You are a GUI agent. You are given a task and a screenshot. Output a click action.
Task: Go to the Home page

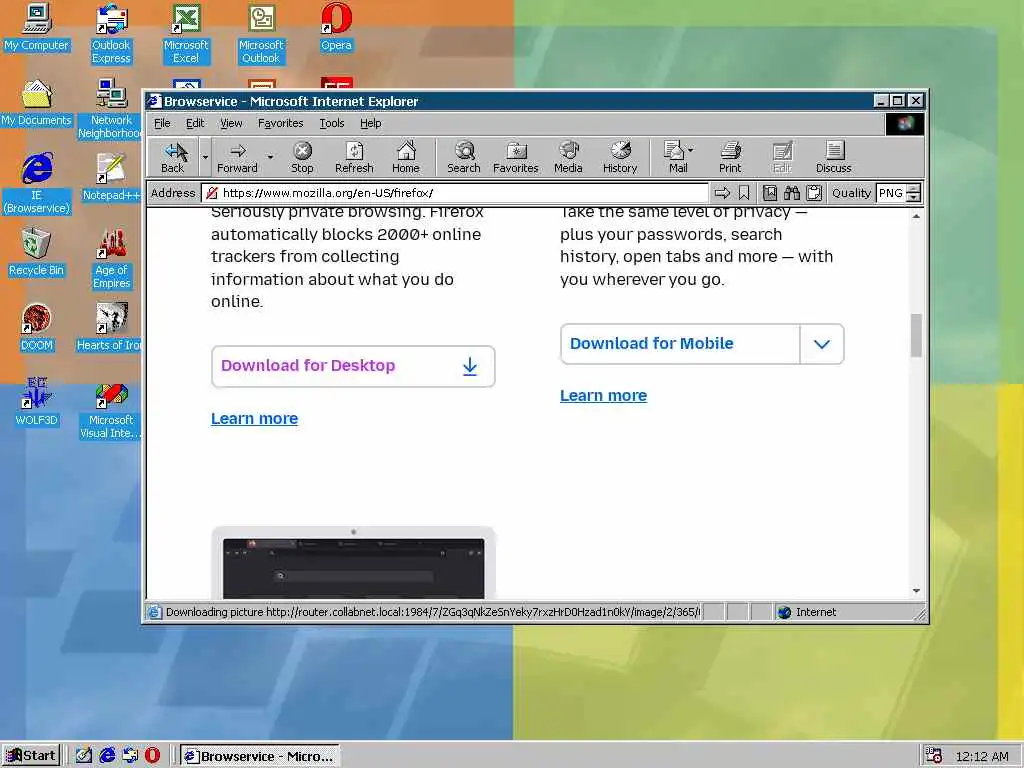(x=406, y=157)
